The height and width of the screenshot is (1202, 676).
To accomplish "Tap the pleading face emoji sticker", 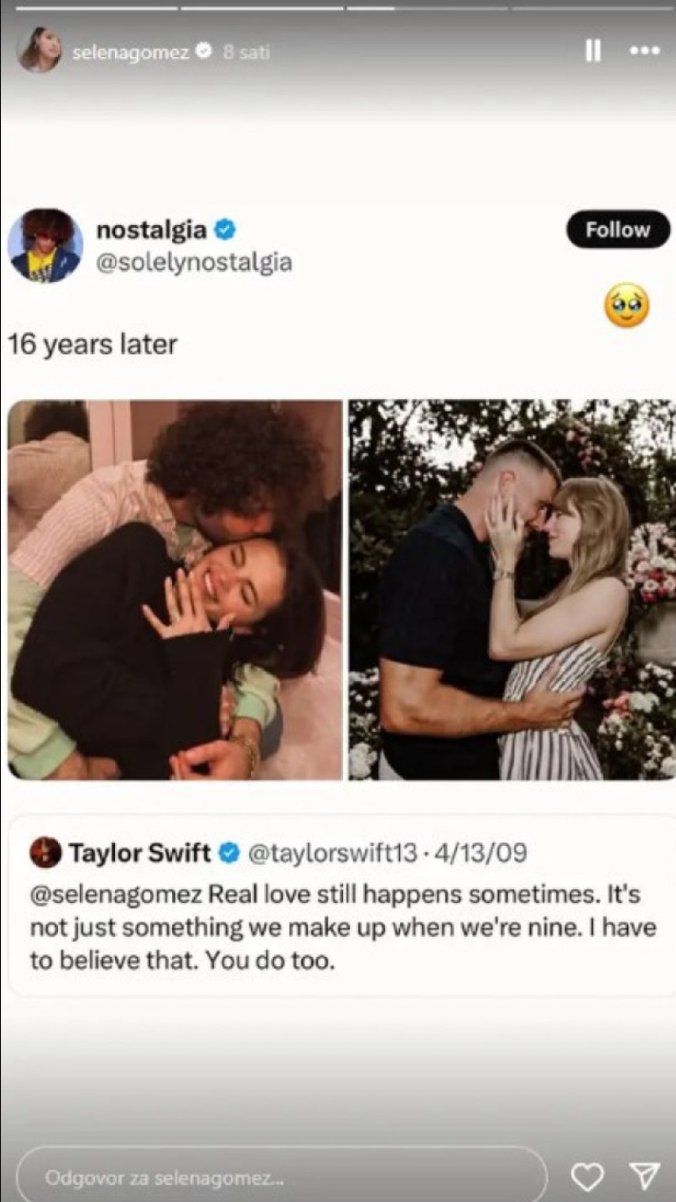I will point(627,306).
